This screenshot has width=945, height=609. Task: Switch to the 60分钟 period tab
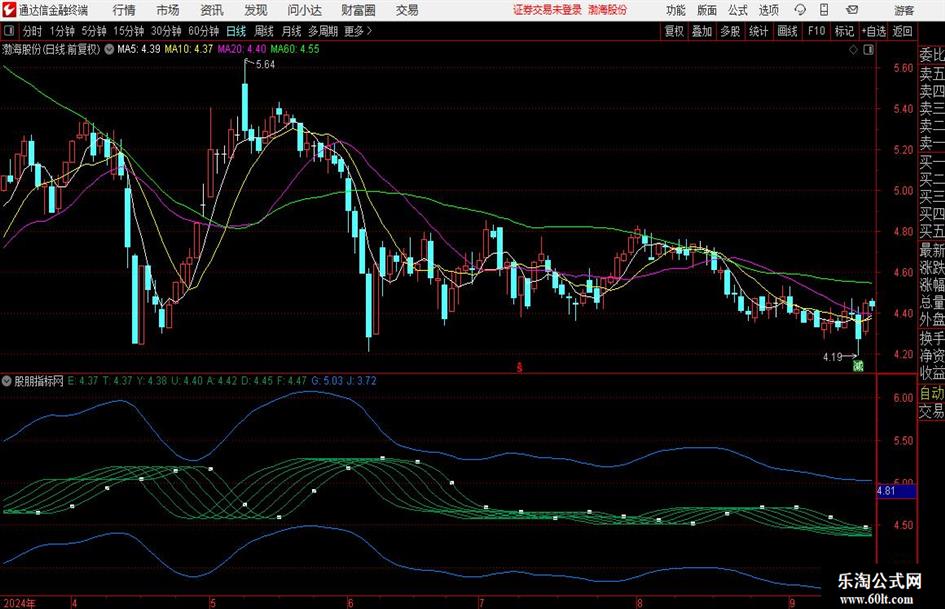click(x=203, y=31)
